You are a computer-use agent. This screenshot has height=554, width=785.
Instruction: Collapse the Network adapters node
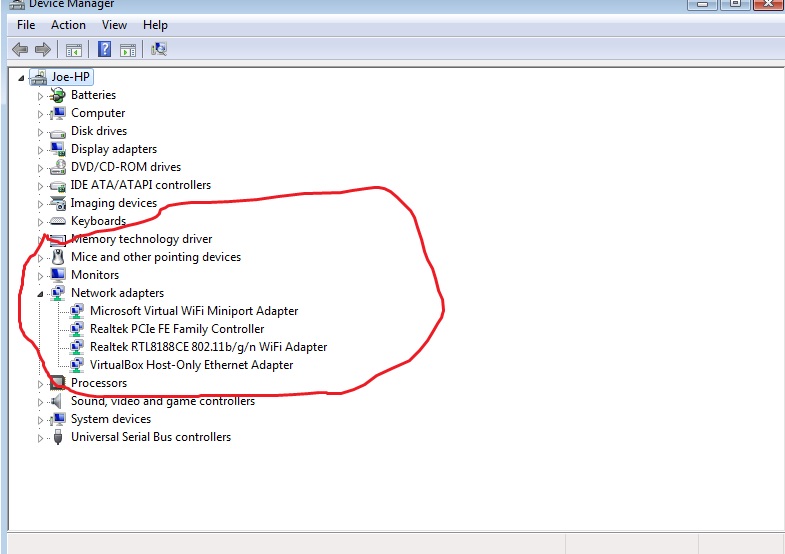point(40,294)
